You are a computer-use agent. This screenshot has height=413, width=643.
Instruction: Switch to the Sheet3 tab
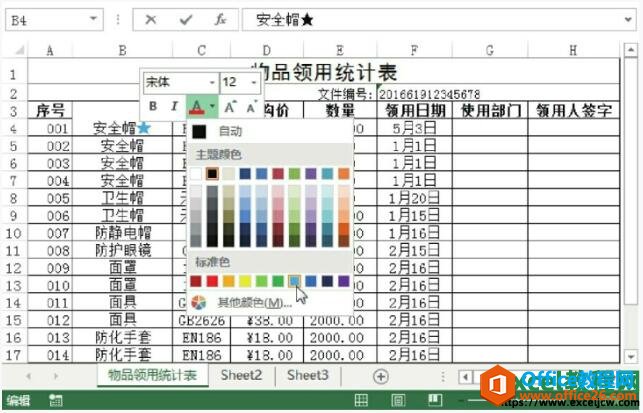point(308,375)
